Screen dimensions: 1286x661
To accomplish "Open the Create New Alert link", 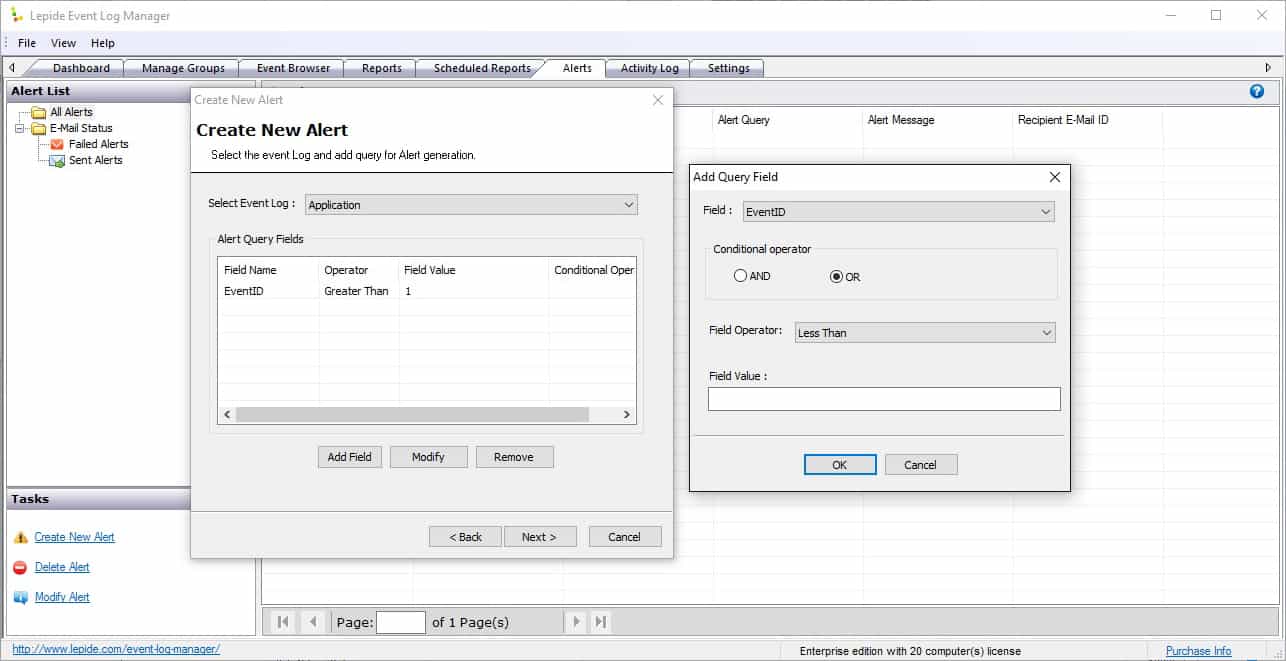I will coord(75,538).
